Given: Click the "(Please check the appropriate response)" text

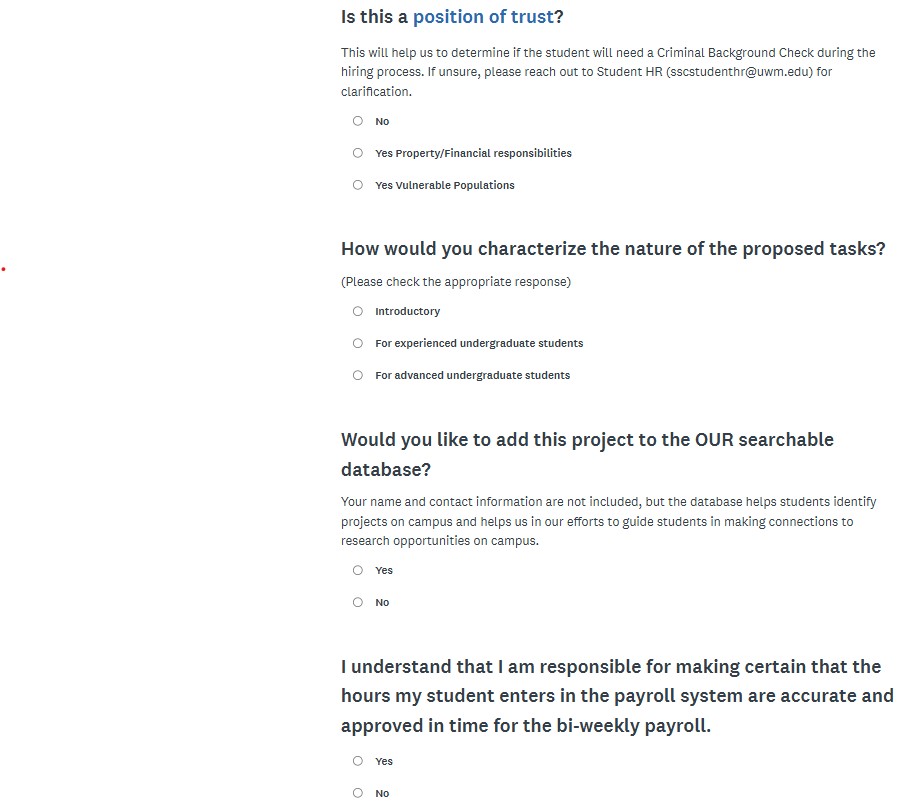Looking at the screenshot, I should pos(455,281).
